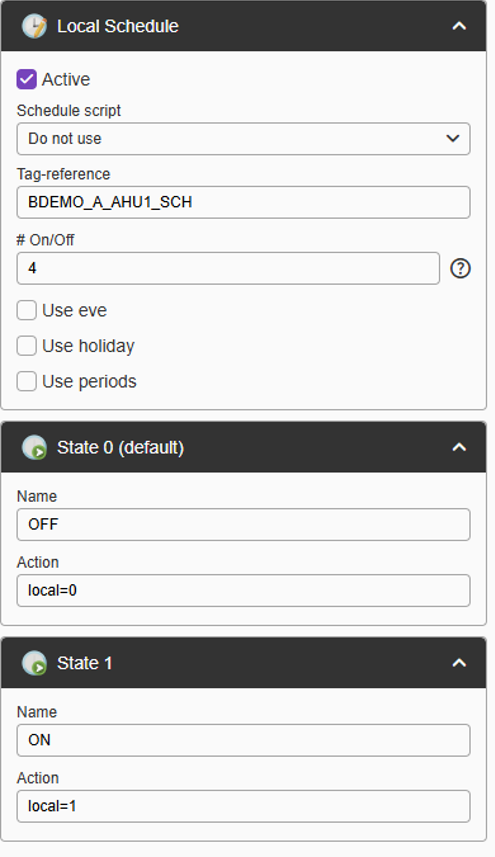The width and height of the screenshot is (495, 857).
Task: Click the State 0 clock icon
Action: (x=34, y=447)
